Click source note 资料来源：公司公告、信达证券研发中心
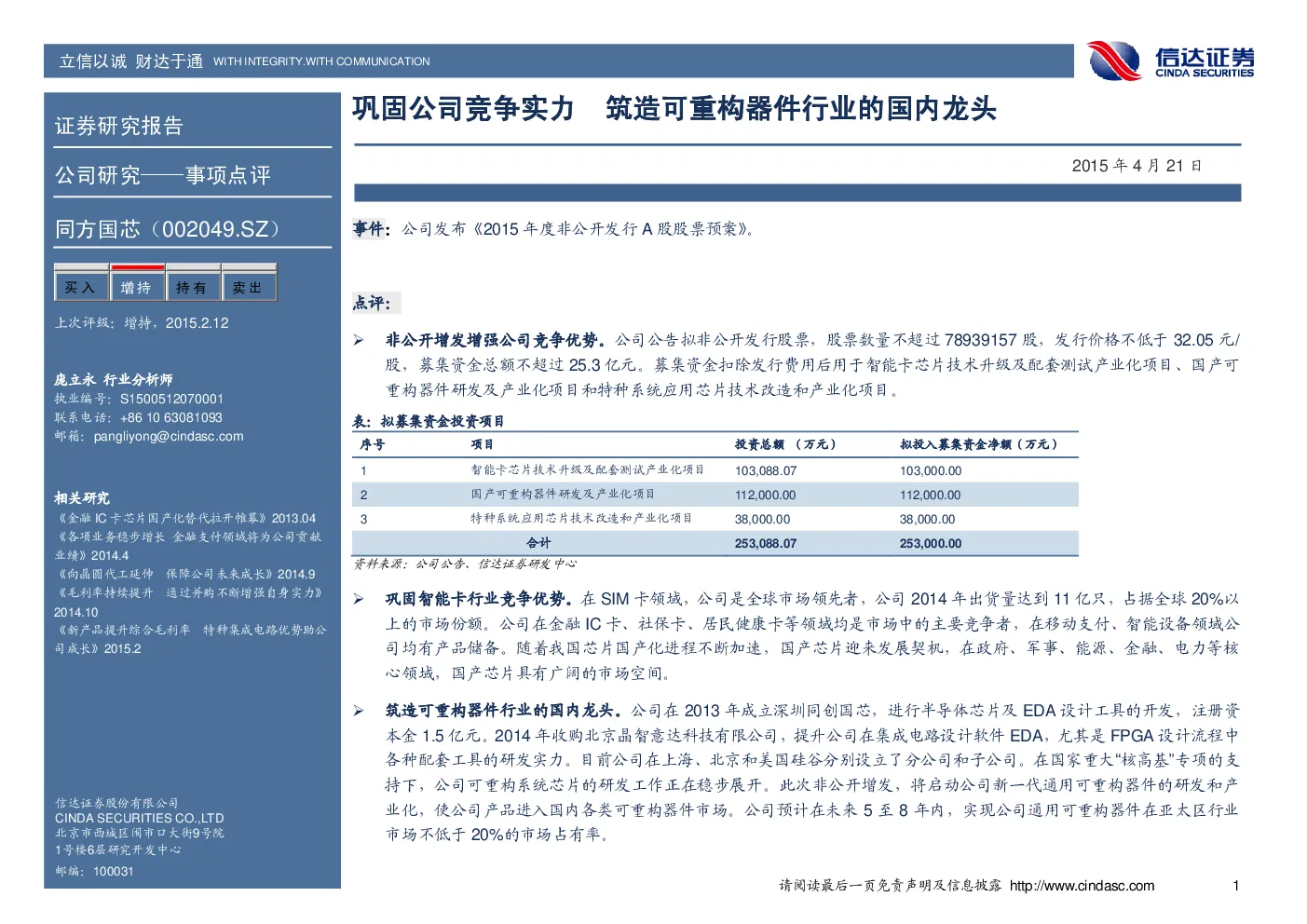Screen dimensions: 1307x924 click(x=465, y=564)
